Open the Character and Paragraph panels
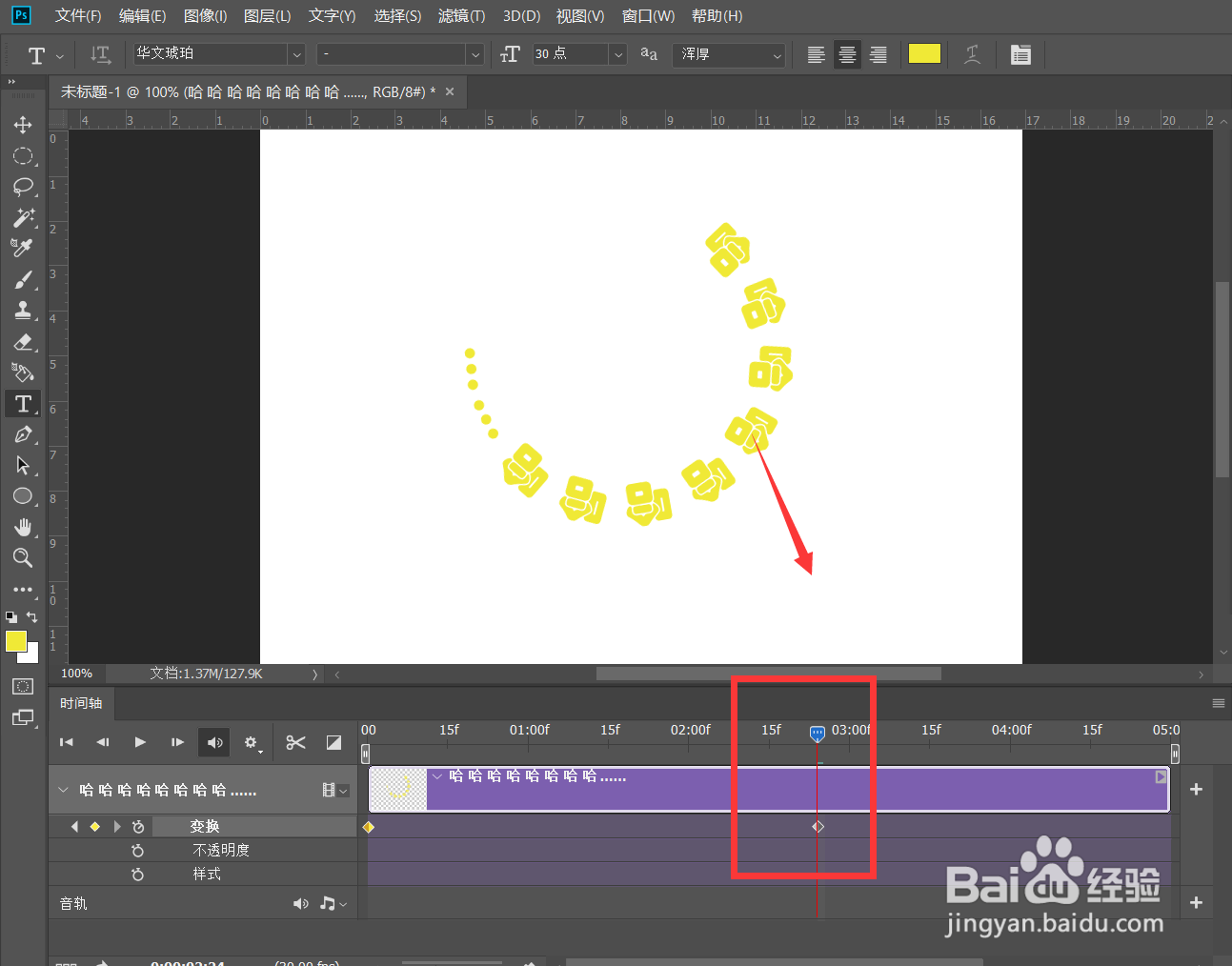The height and width of the screenshot is (966, 1232). tap(1020, 54)
